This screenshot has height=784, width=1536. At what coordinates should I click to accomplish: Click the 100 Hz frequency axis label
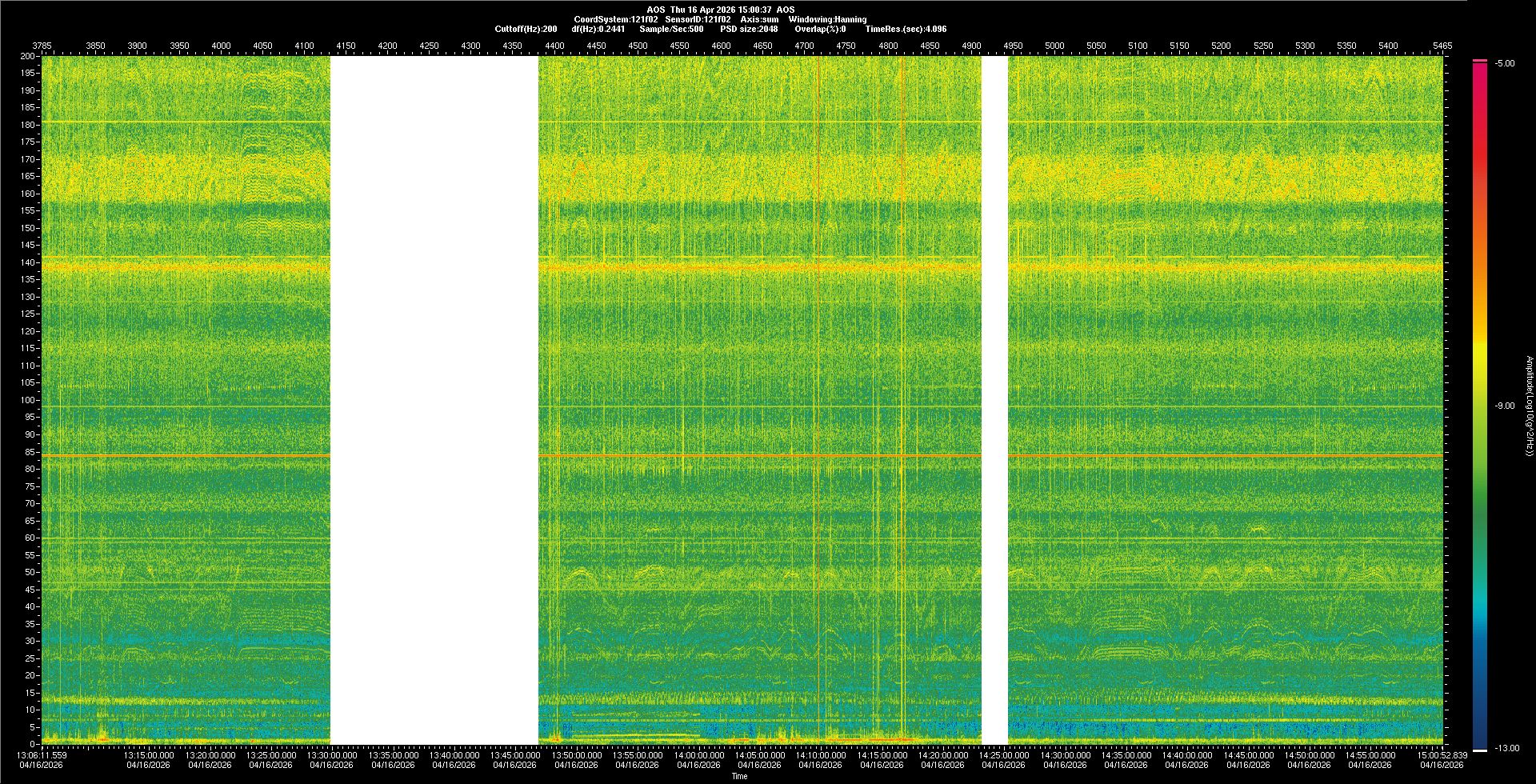27,400
